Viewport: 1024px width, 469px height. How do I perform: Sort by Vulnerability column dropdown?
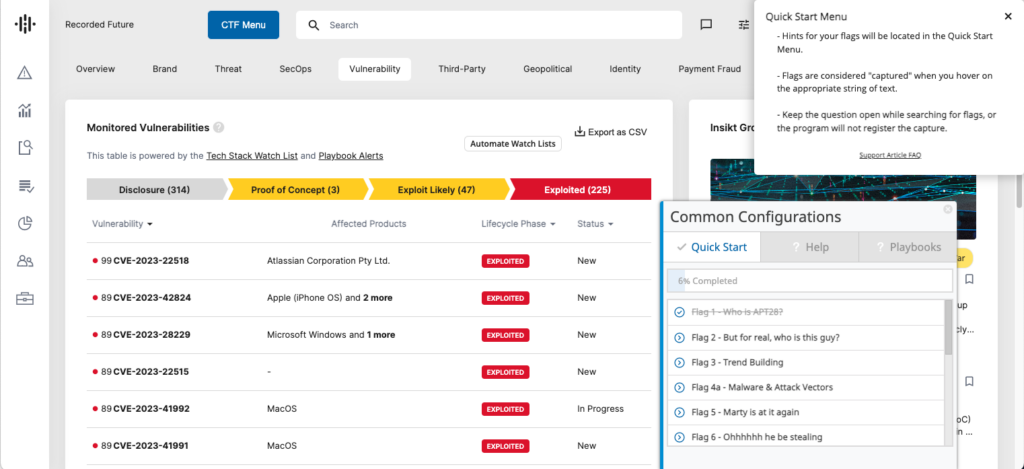click(x=122, y=224)
